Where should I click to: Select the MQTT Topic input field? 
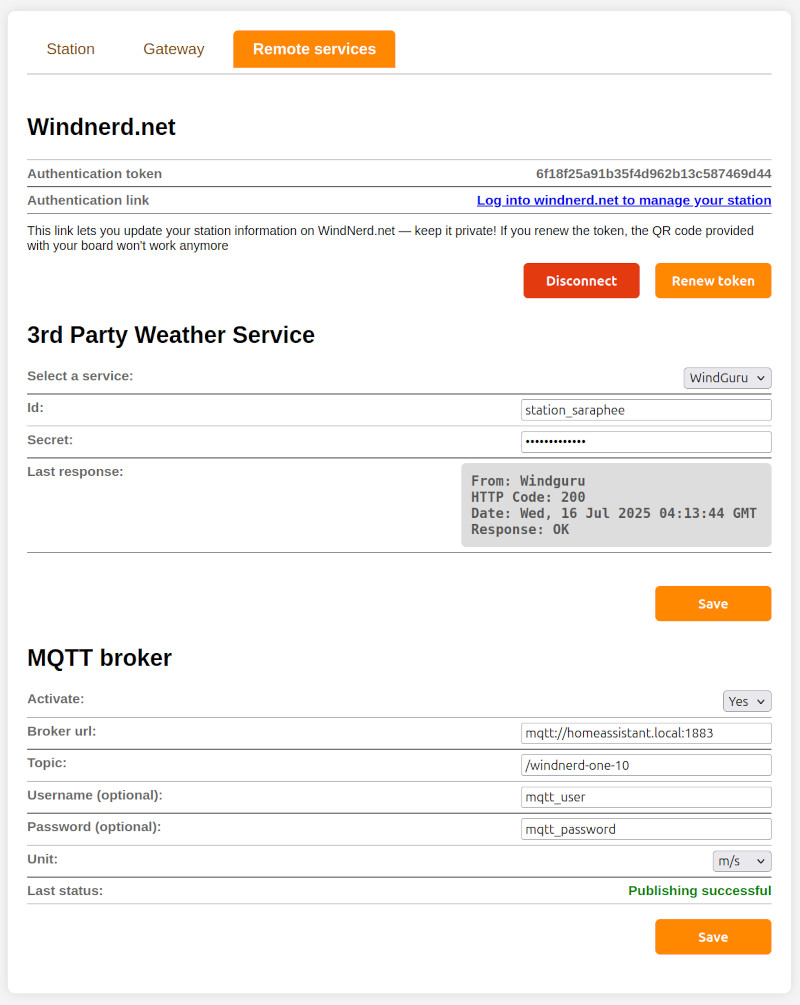pyautogui.click(x=646, y=765)
